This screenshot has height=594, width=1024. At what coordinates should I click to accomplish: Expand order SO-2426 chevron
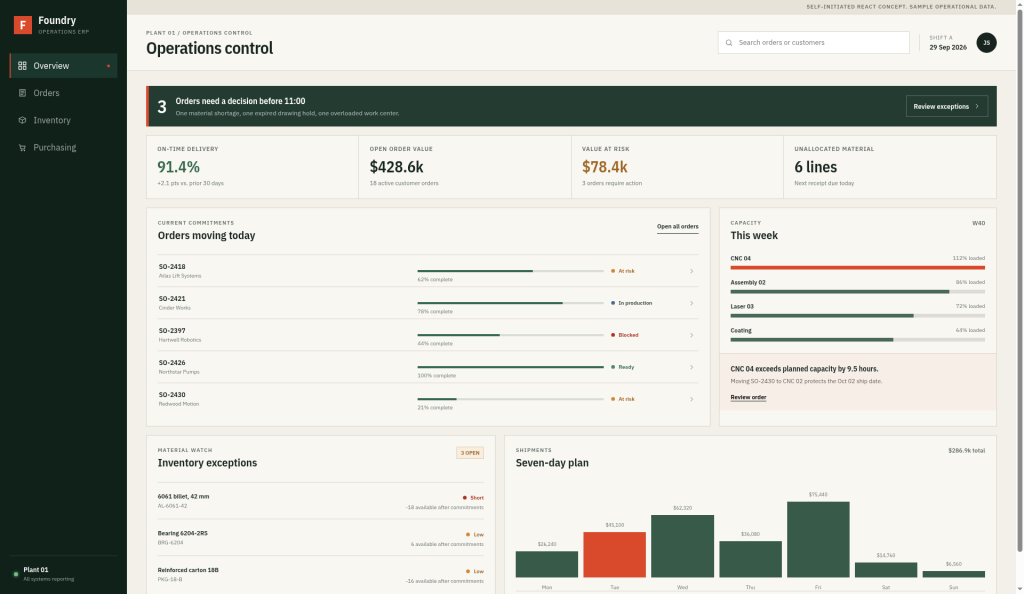point(692,367)
